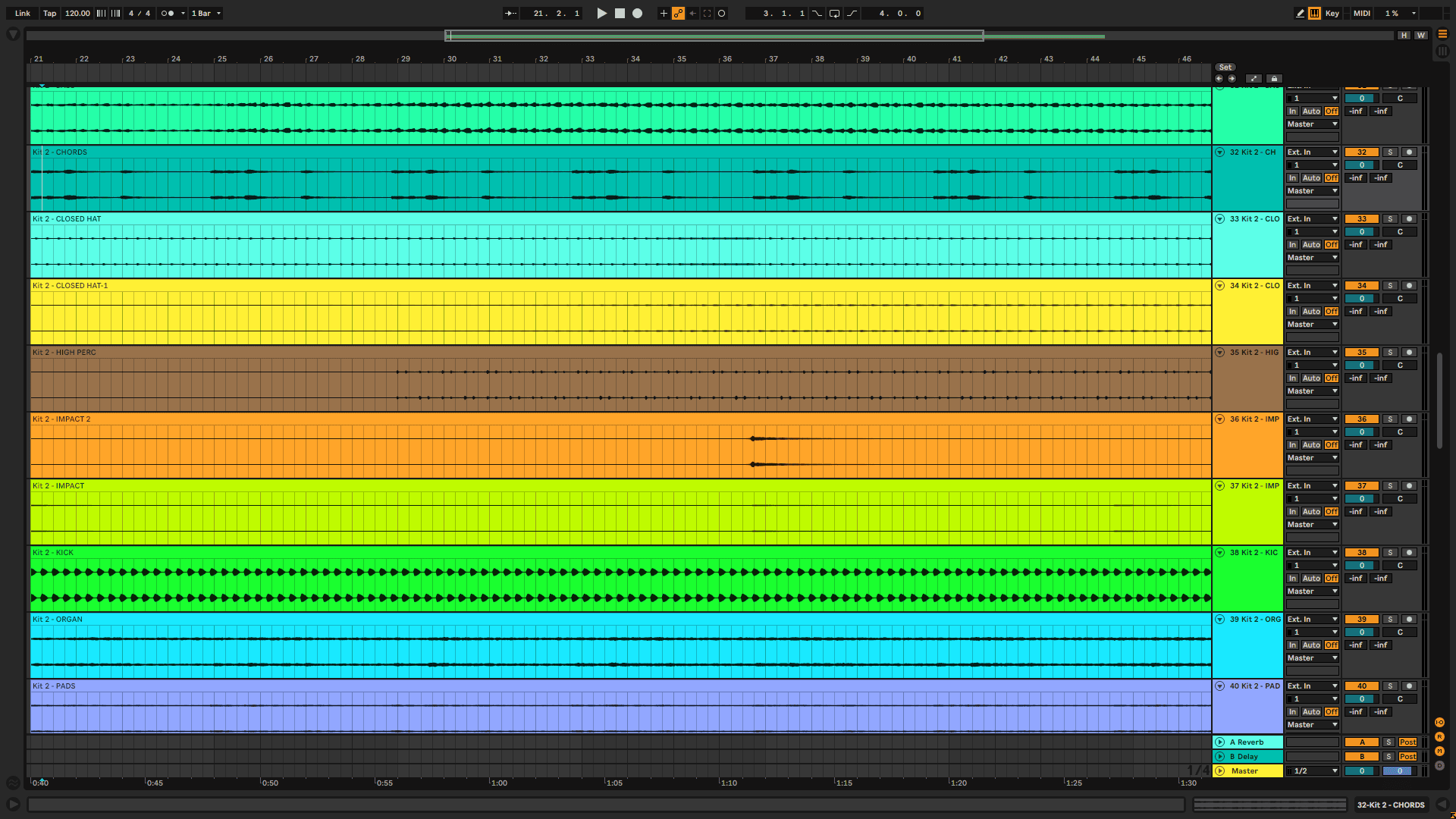
Task: Toggle the Follow playback button
Action: (511, 13)
